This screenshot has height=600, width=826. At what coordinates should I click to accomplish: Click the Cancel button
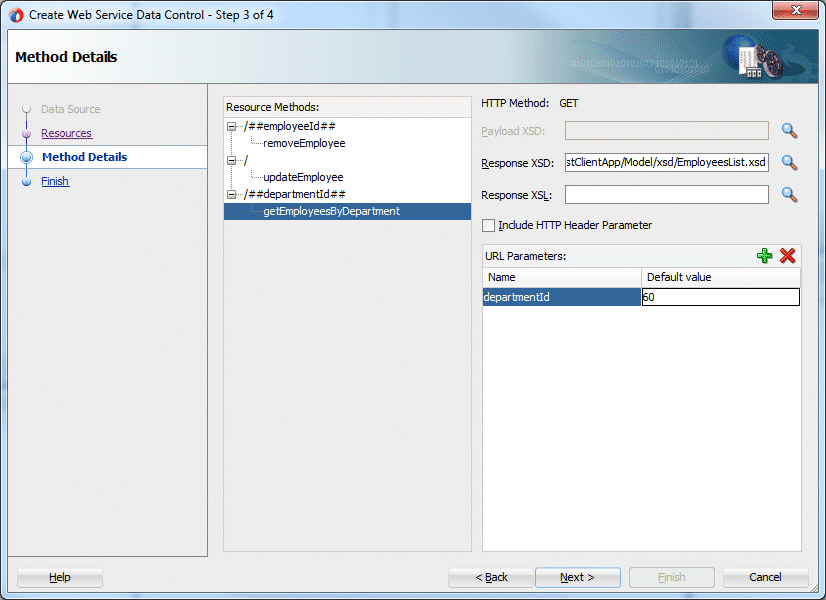765,577
